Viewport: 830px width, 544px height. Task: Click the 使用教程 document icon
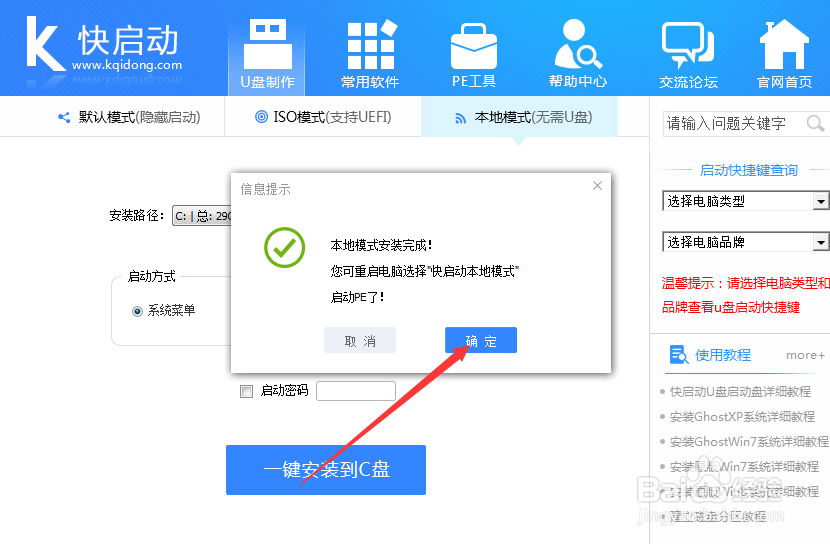678,355
